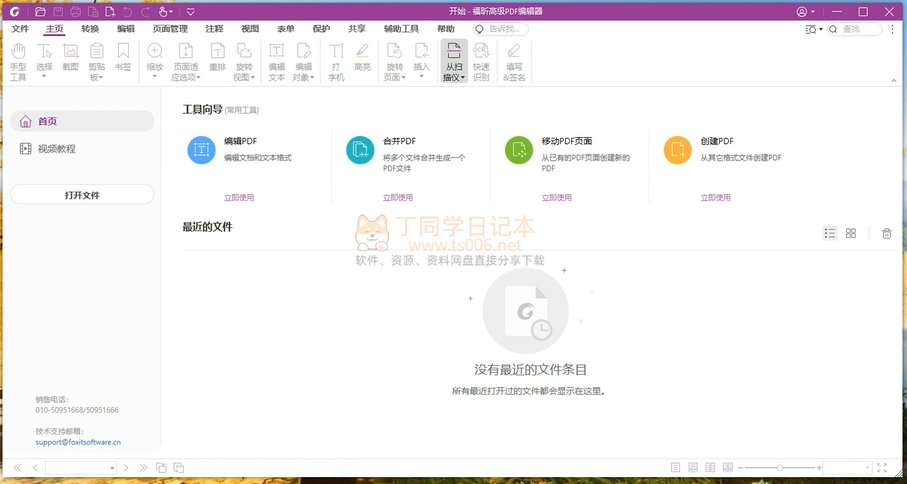Viewport: 907px width, 484px height.
Task: Switch to the 保护 tab
Action: click(321, 29)
